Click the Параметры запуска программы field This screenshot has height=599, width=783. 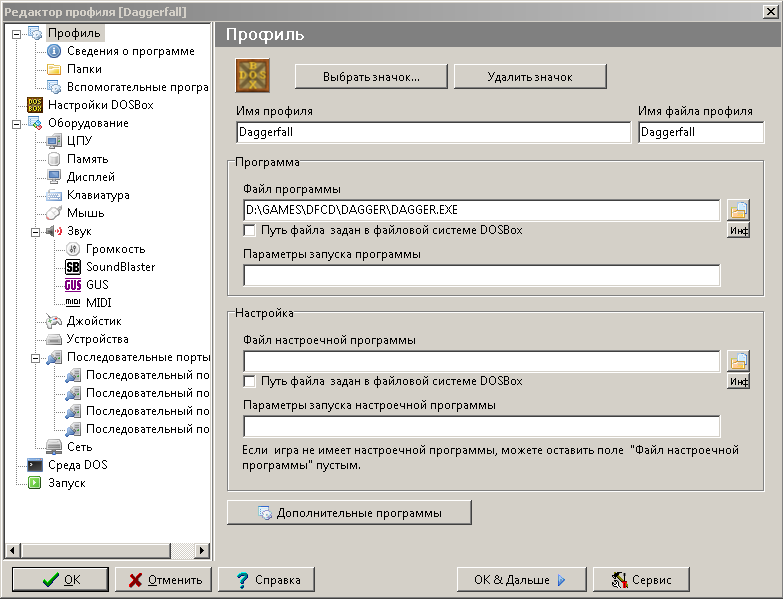[481, 276]
